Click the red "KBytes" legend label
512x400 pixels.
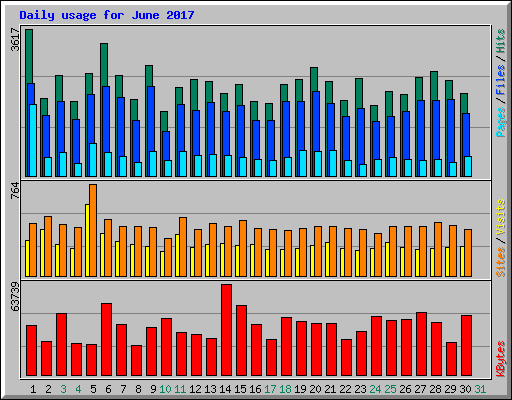(x=500, y=359)
